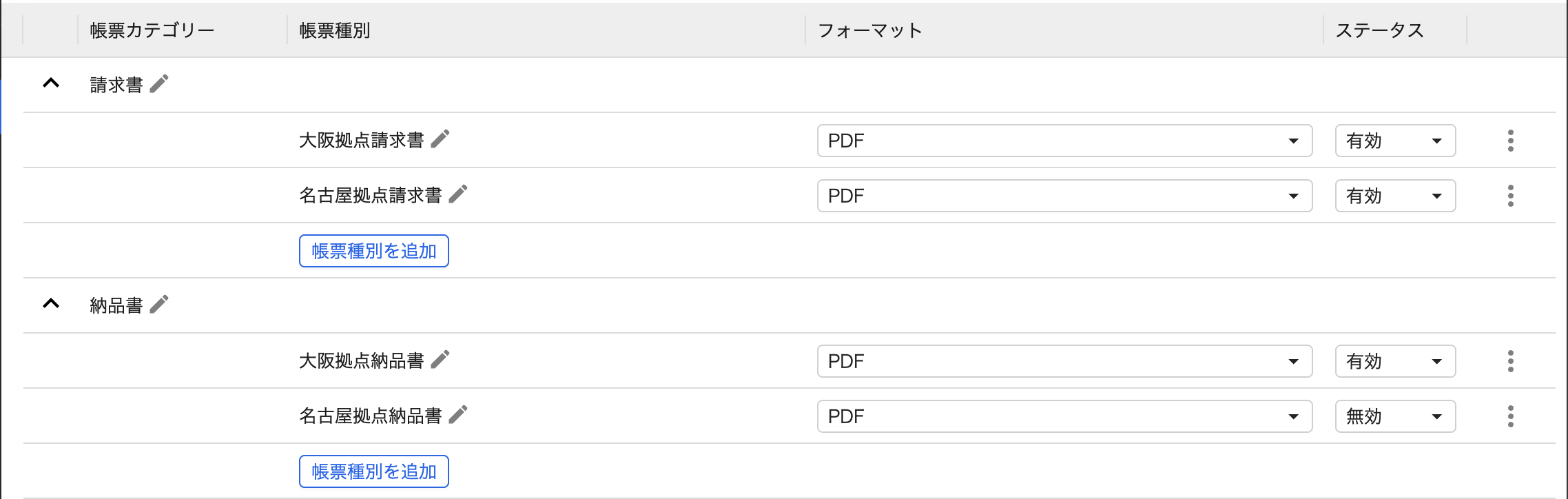
Task: Open the 無効 status dropdown for 名古屋拠点納品書
Action: coord(1394,416)
